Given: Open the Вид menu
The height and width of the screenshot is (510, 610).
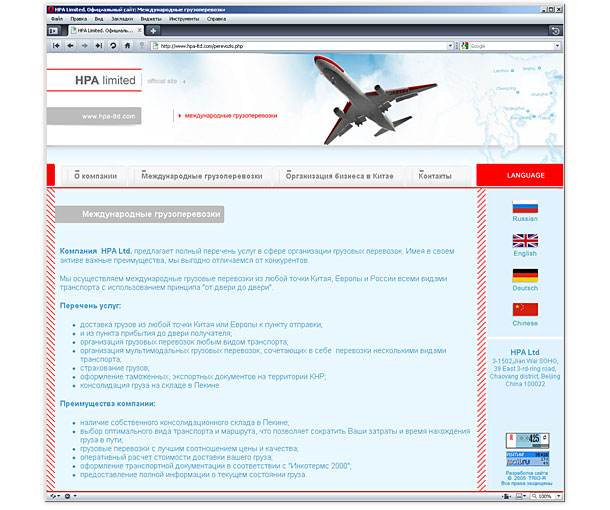Looking at the screenshot, I should [99, 19].
